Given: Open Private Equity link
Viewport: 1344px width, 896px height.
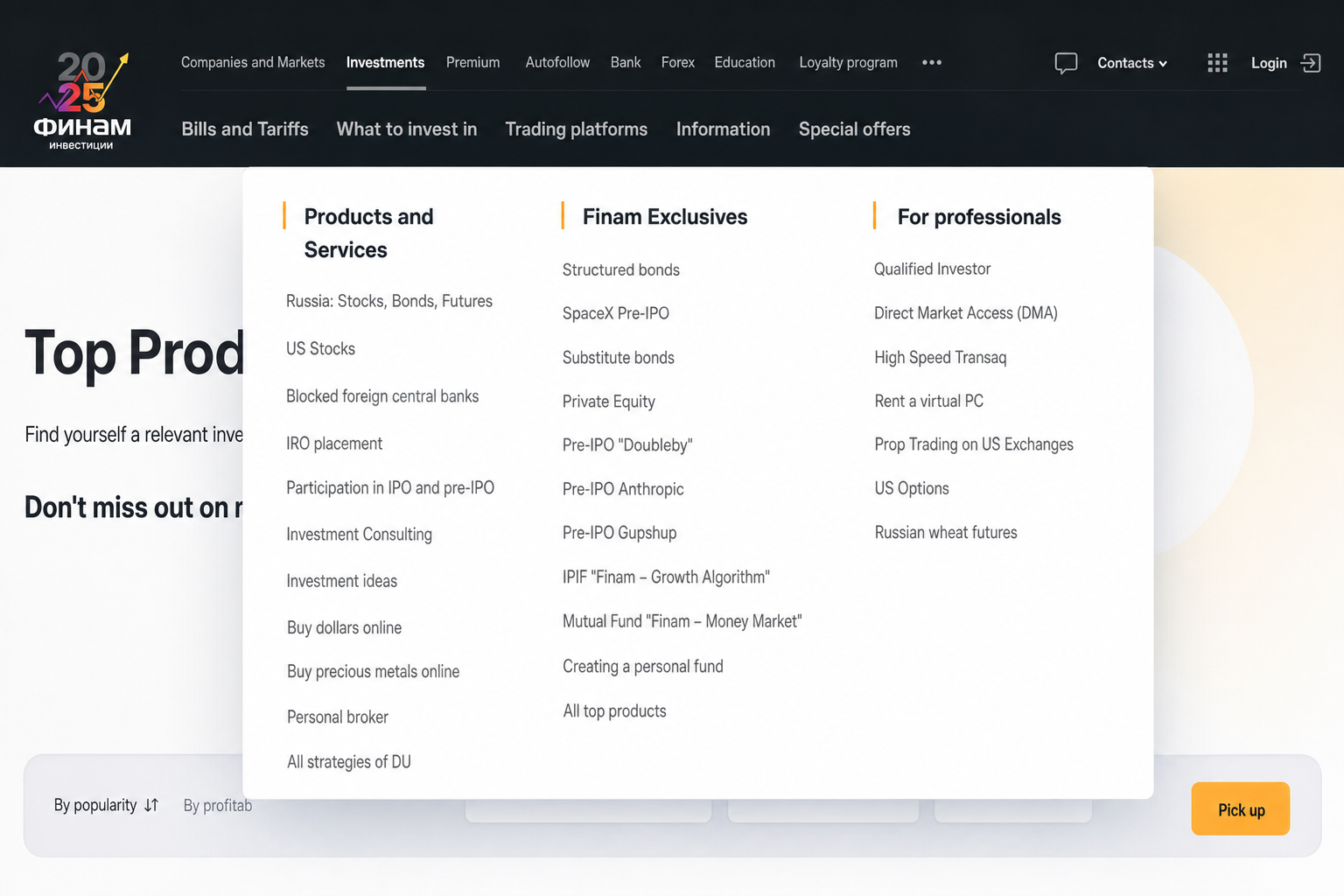Looking at the screenshot, I should coord(609,402).
